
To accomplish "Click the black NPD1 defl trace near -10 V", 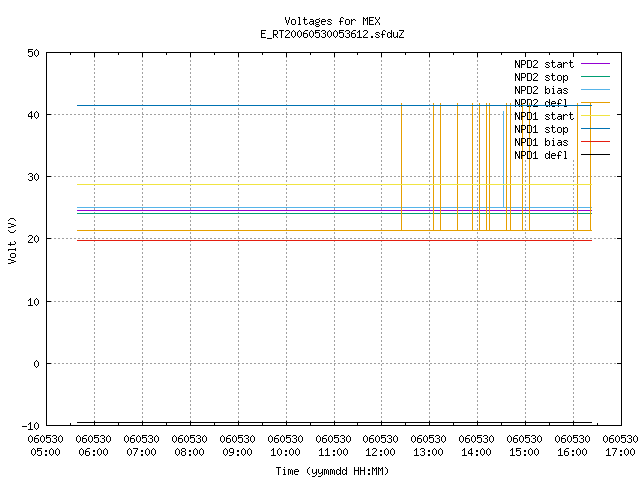I will click(x=334, y=422).
